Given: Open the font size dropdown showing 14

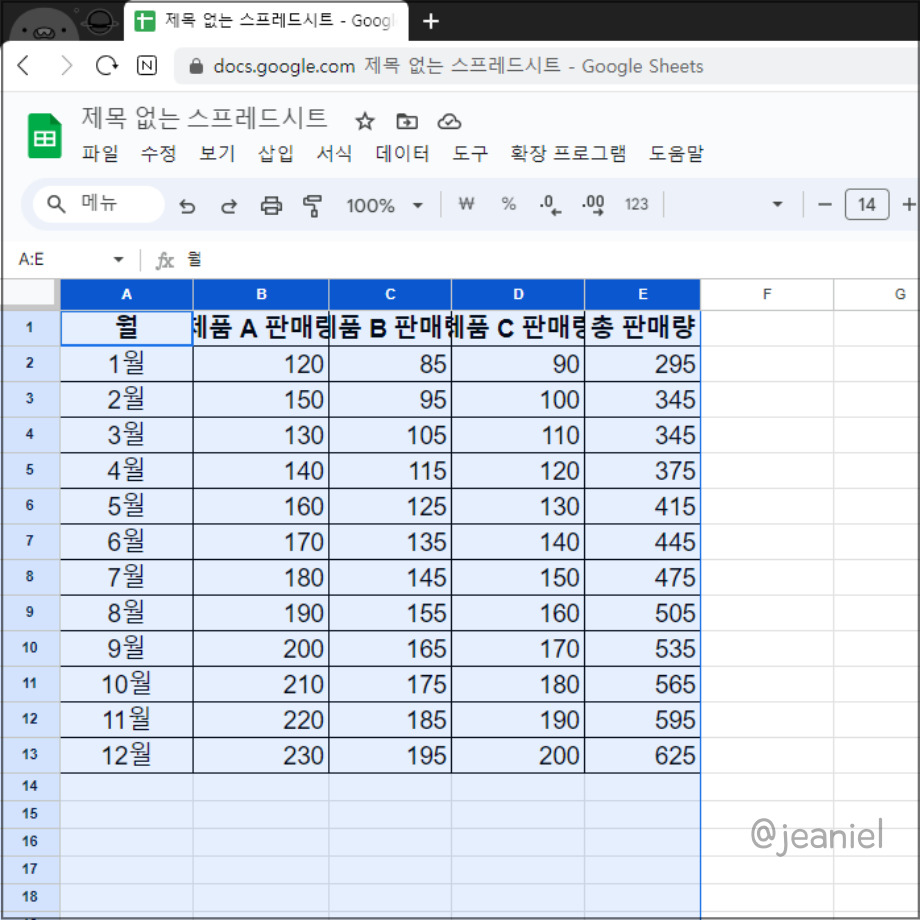Looking at the screenshot, I should (x=867, y=204).
